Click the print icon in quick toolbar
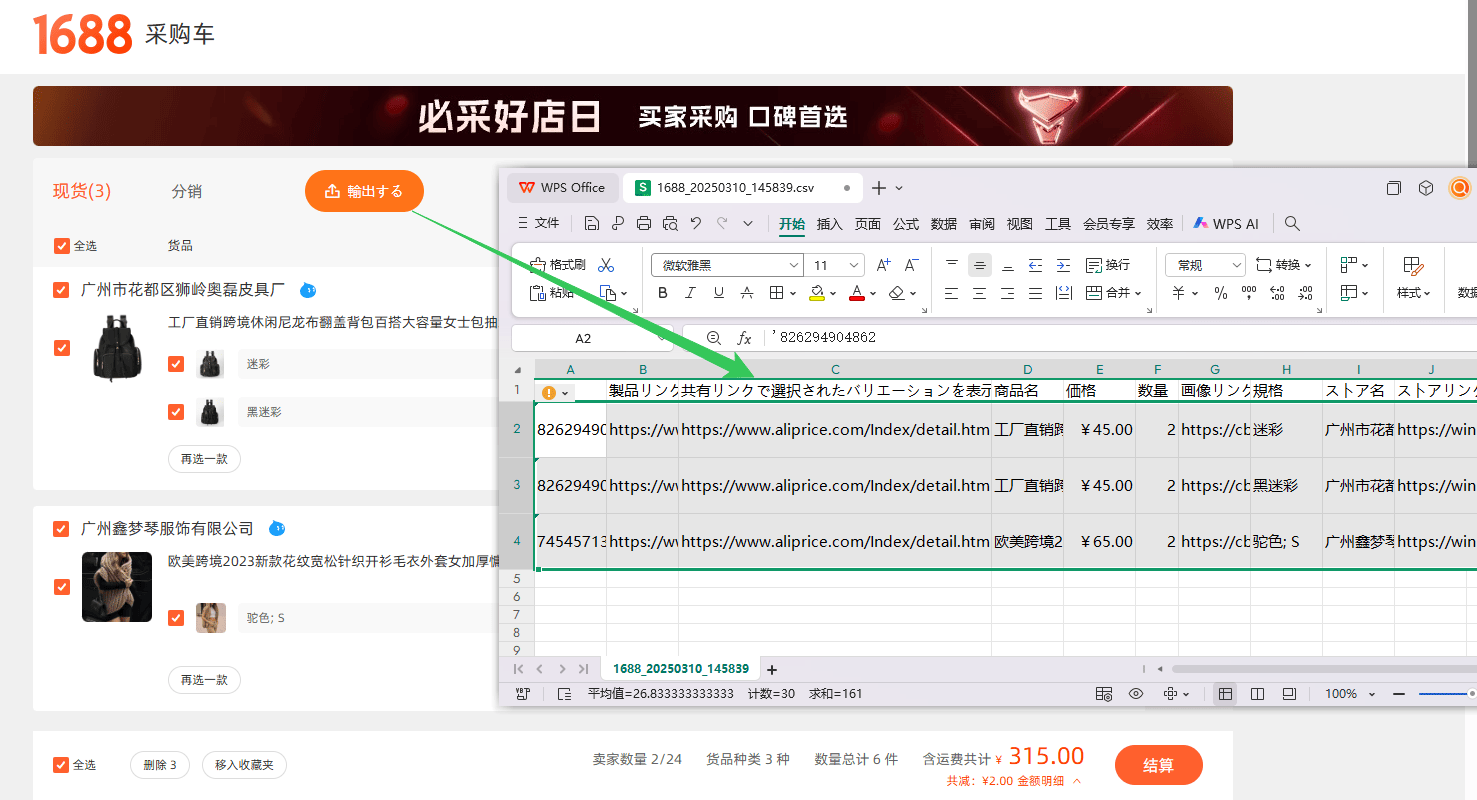 (x=644, y=223)
